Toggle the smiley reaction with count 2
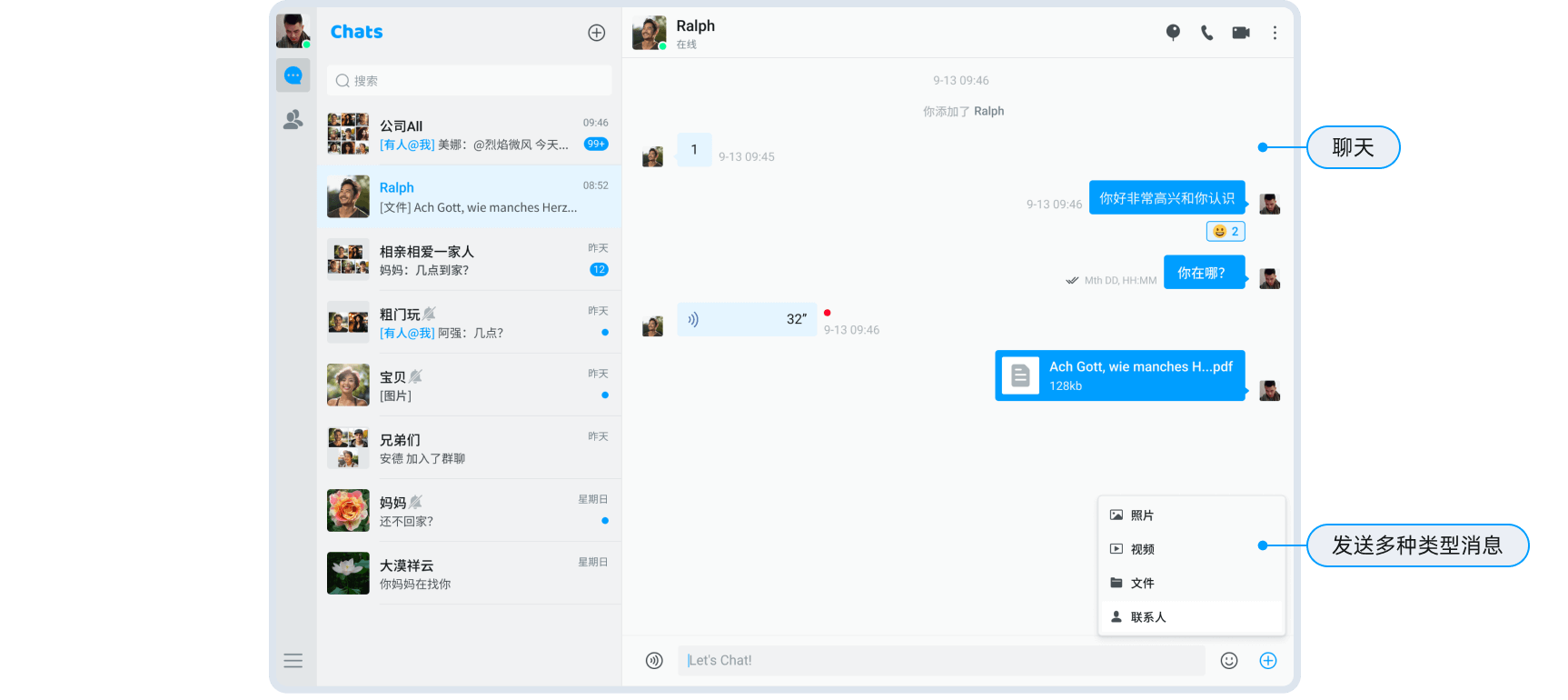The image size is (1568, 700). pos(1225,232)
